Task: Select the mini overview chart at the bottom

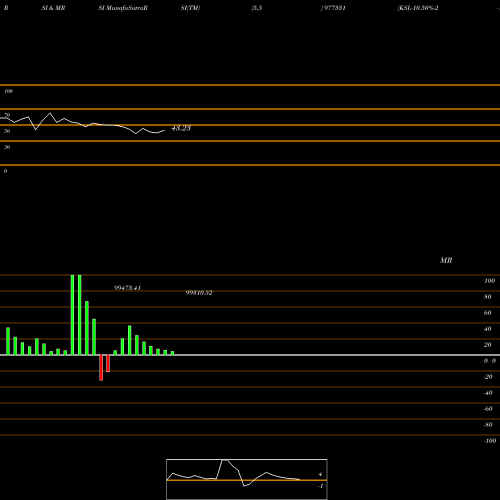Action: tap(247, 479)
